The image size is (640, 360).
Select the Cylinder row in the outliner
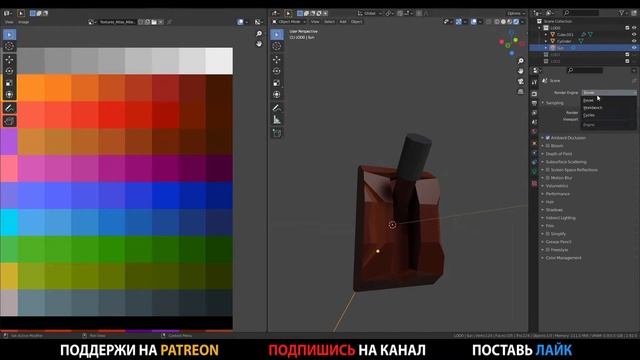584,41
